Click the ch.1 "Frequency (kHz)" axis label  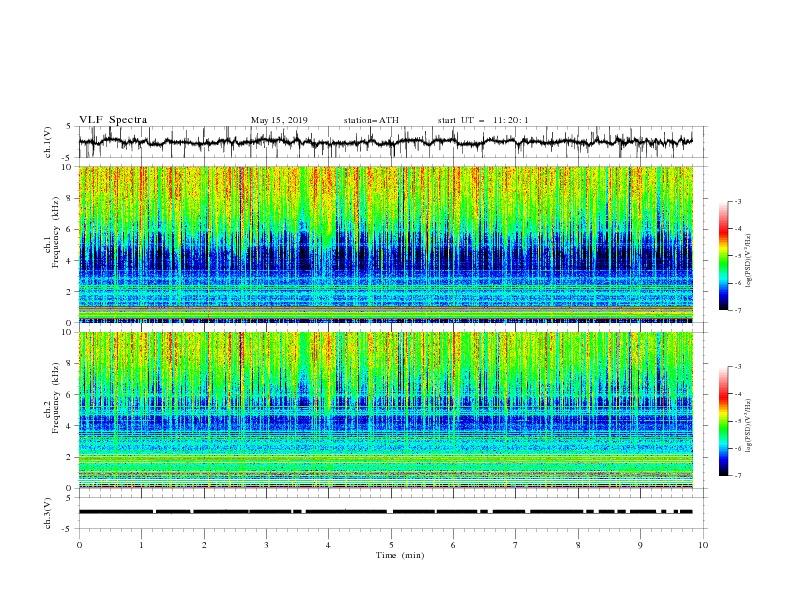pyautogui.click(x=56, y=231)
